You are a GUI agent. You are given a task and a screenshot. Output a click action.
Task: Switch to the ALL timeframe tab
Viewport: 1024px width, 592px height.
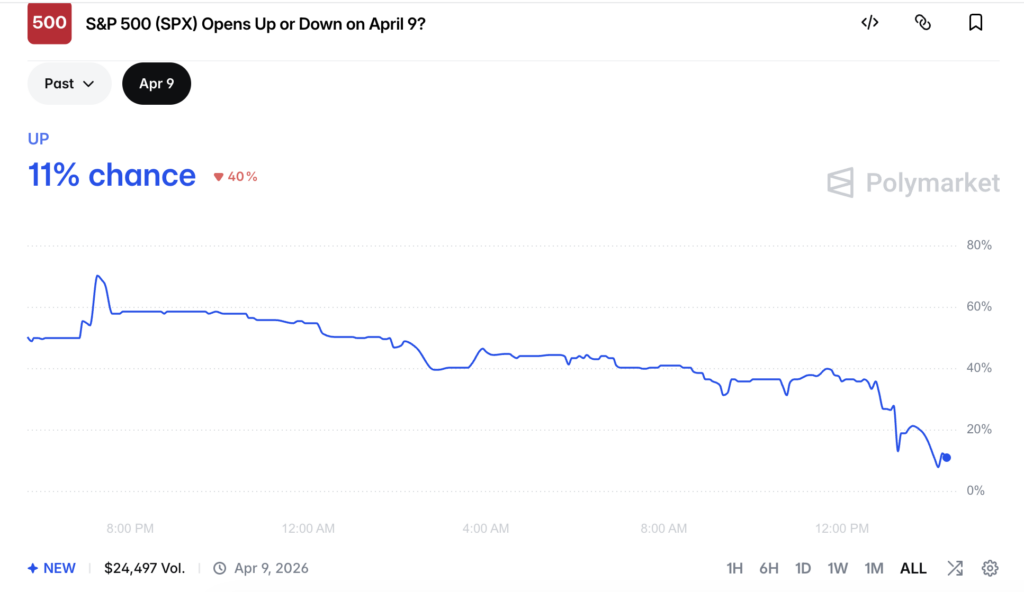click(x=913, y=567)
